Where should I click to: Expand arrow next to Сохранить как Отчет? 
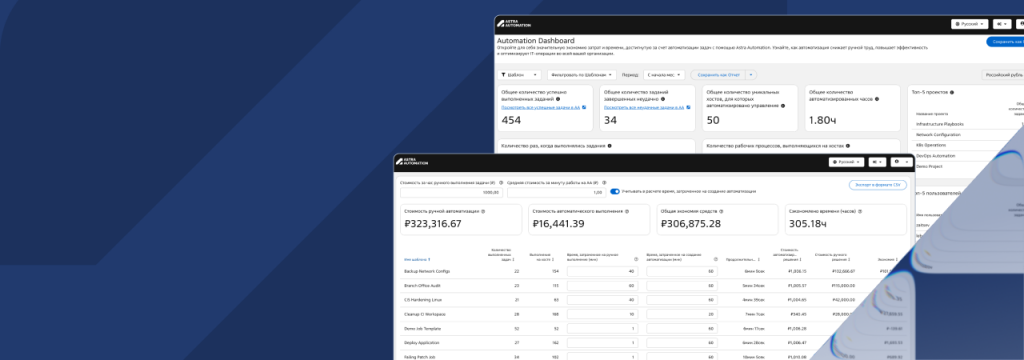click(751, 75)
